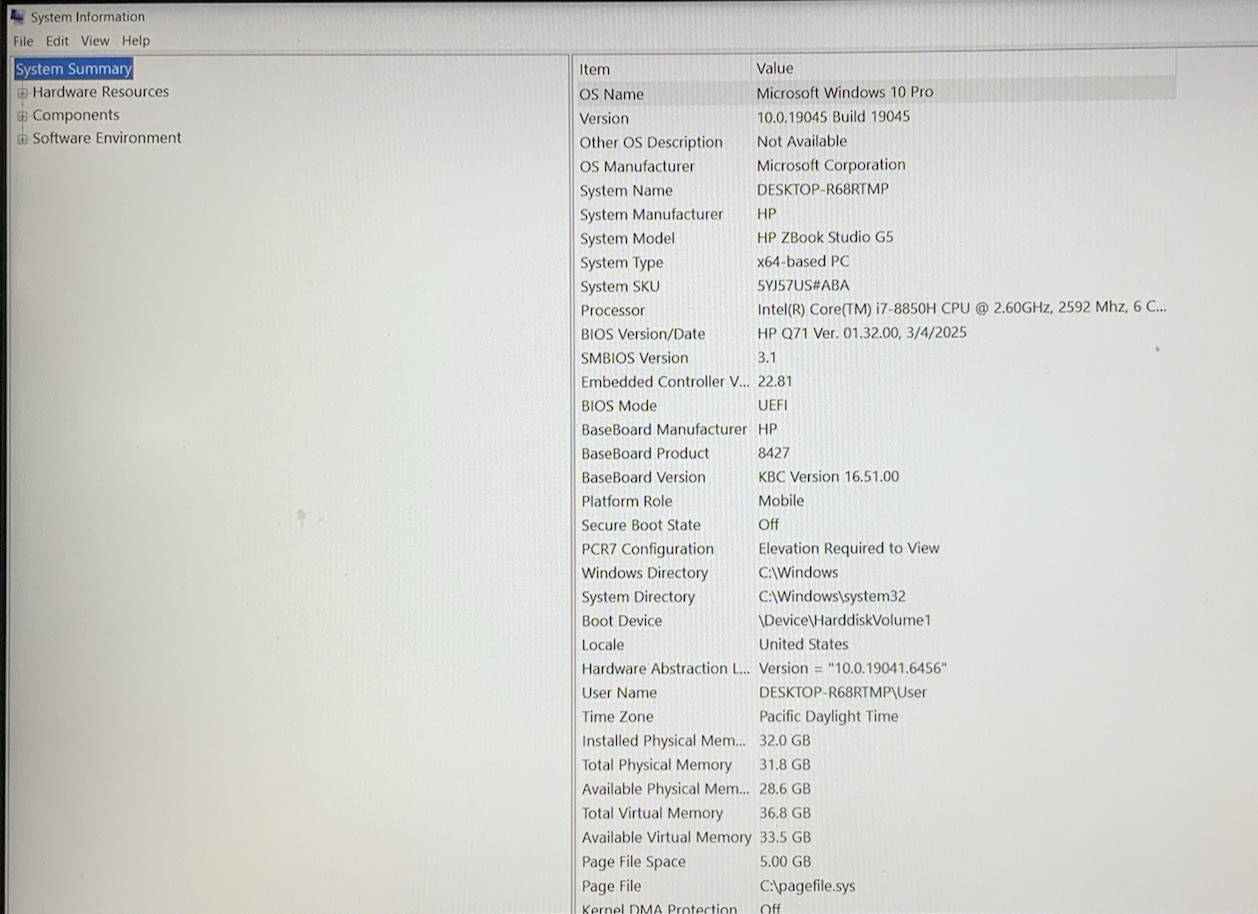Select the BIOS Version/Date row label
Image resolution: width=1258 pixels, height=914 pixels.
click(x=642, y=334)
